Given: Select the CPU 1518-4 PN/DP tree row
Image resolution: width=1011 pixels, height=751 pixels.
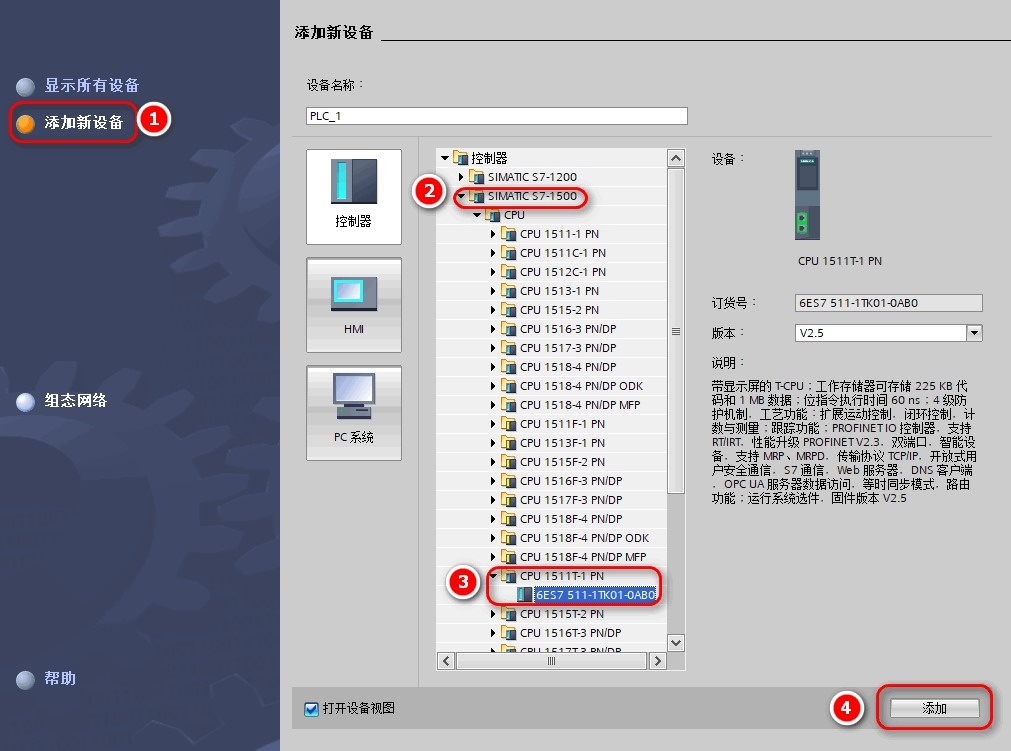Looking at the screenshot, I should point(551,367).
